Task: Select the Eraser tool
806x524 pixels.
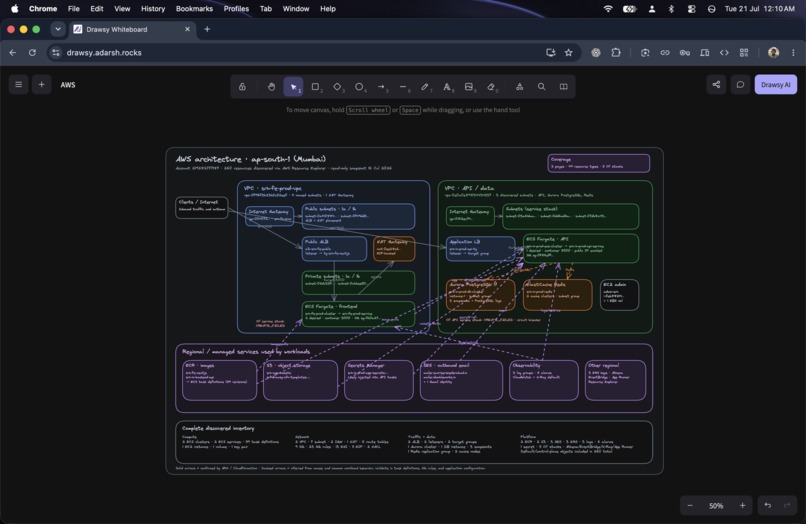Action: pos(491,87)
